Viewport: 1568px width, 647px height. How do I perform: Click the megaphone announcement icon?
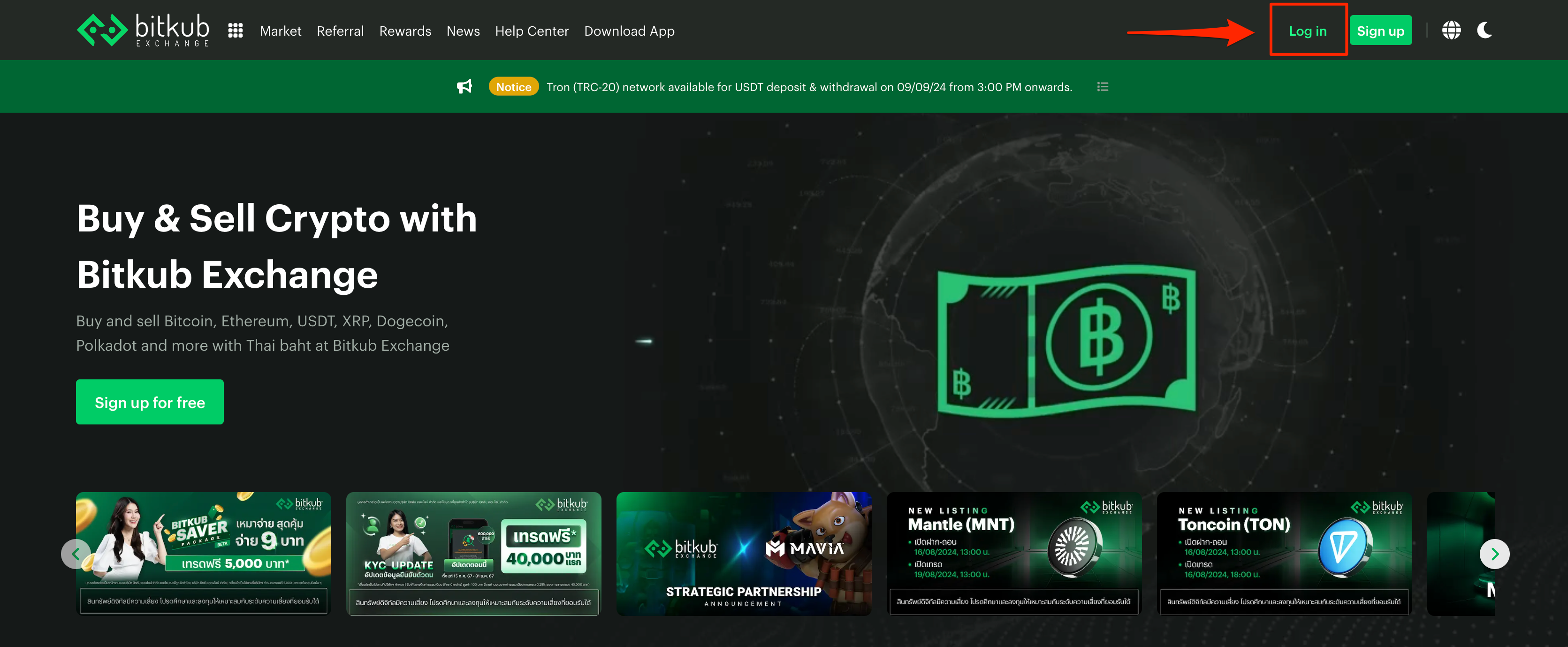(464, 86)
